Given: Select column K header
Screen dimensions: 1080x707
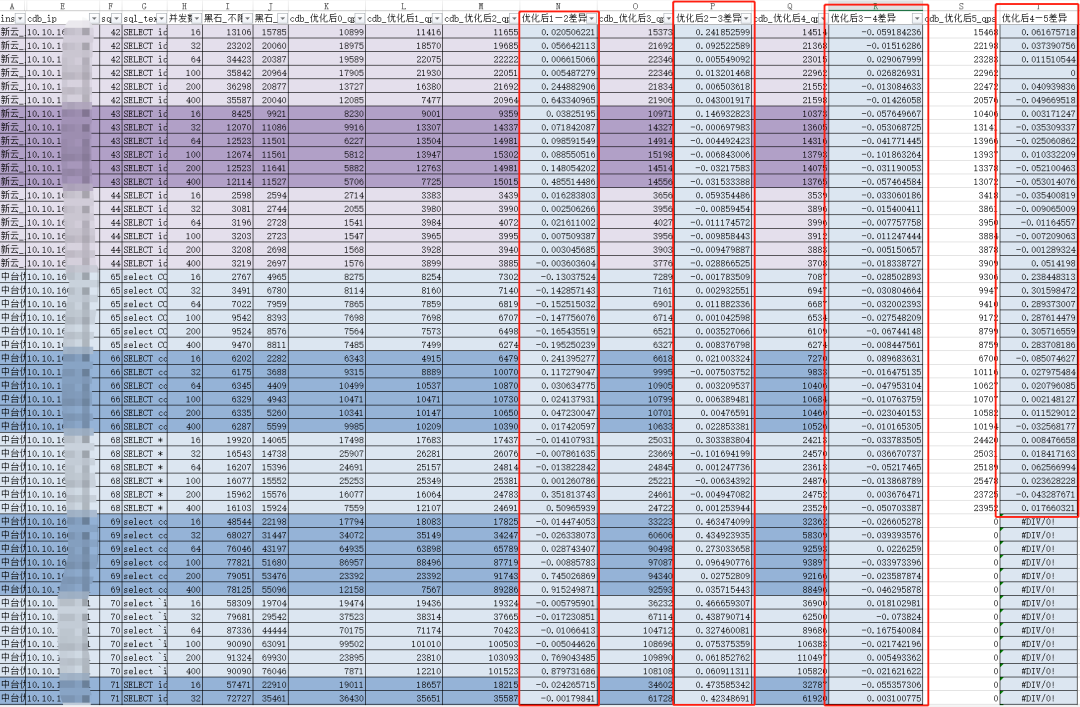Looking at the screenshot, I should [326, 6].
